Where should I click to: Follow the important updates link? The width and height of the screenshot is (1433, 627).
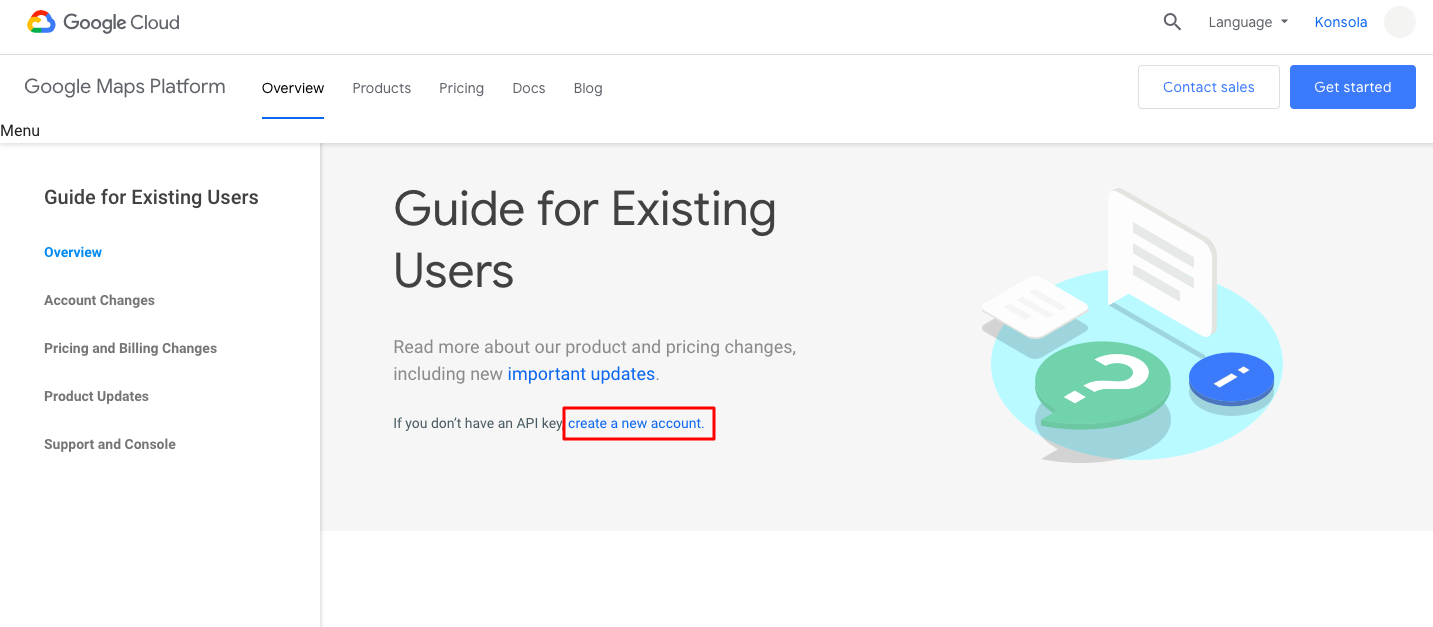click(x=581, y=374)
